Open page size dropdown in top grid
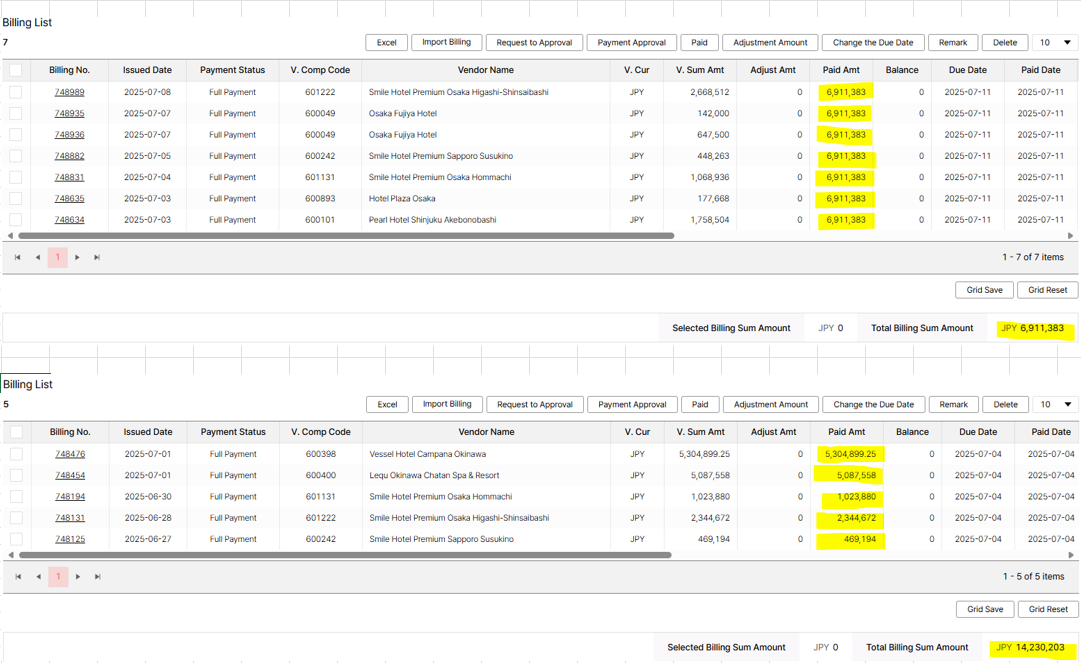The image size is (1081, 663). click(1055, 43)
